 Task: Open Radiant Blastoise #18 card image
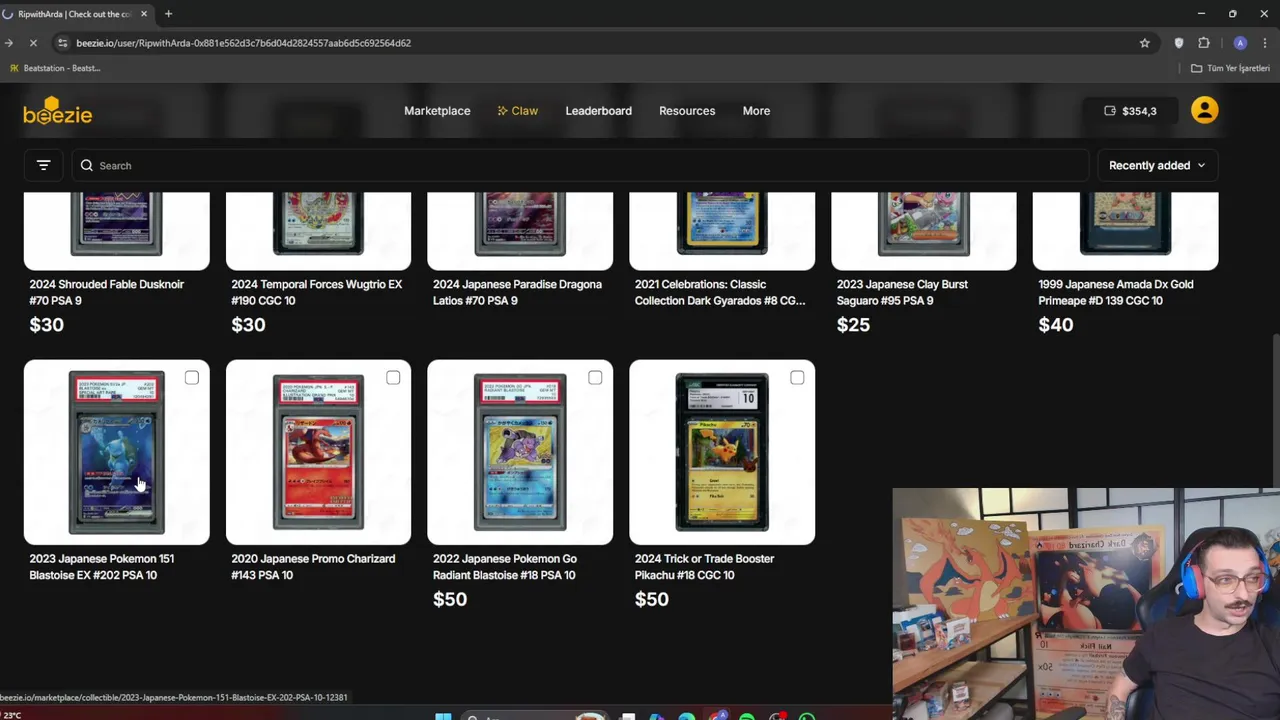point(520,452)
